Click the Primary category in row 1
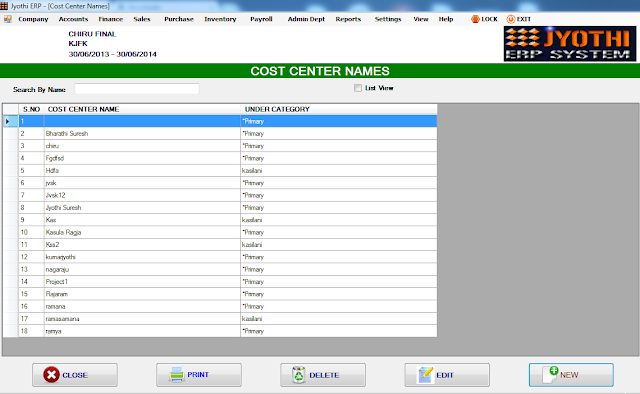 pos(253,121)
